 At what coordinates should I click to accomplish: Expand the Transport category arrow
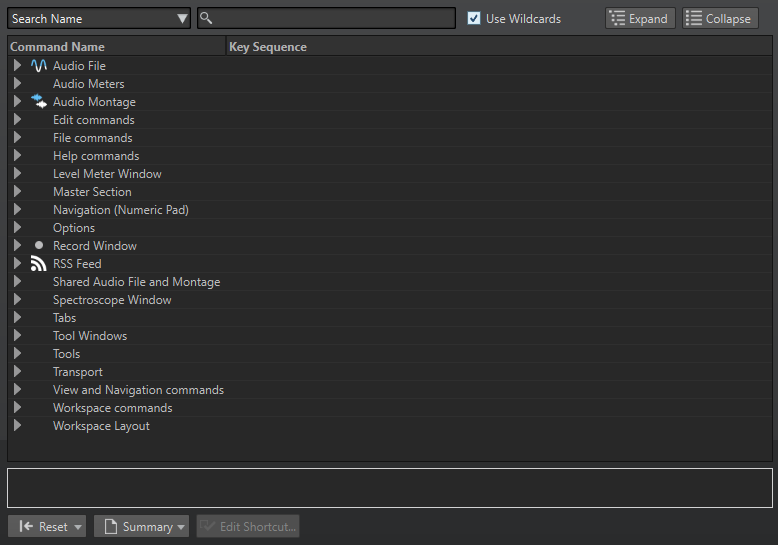tap(17, 372)
